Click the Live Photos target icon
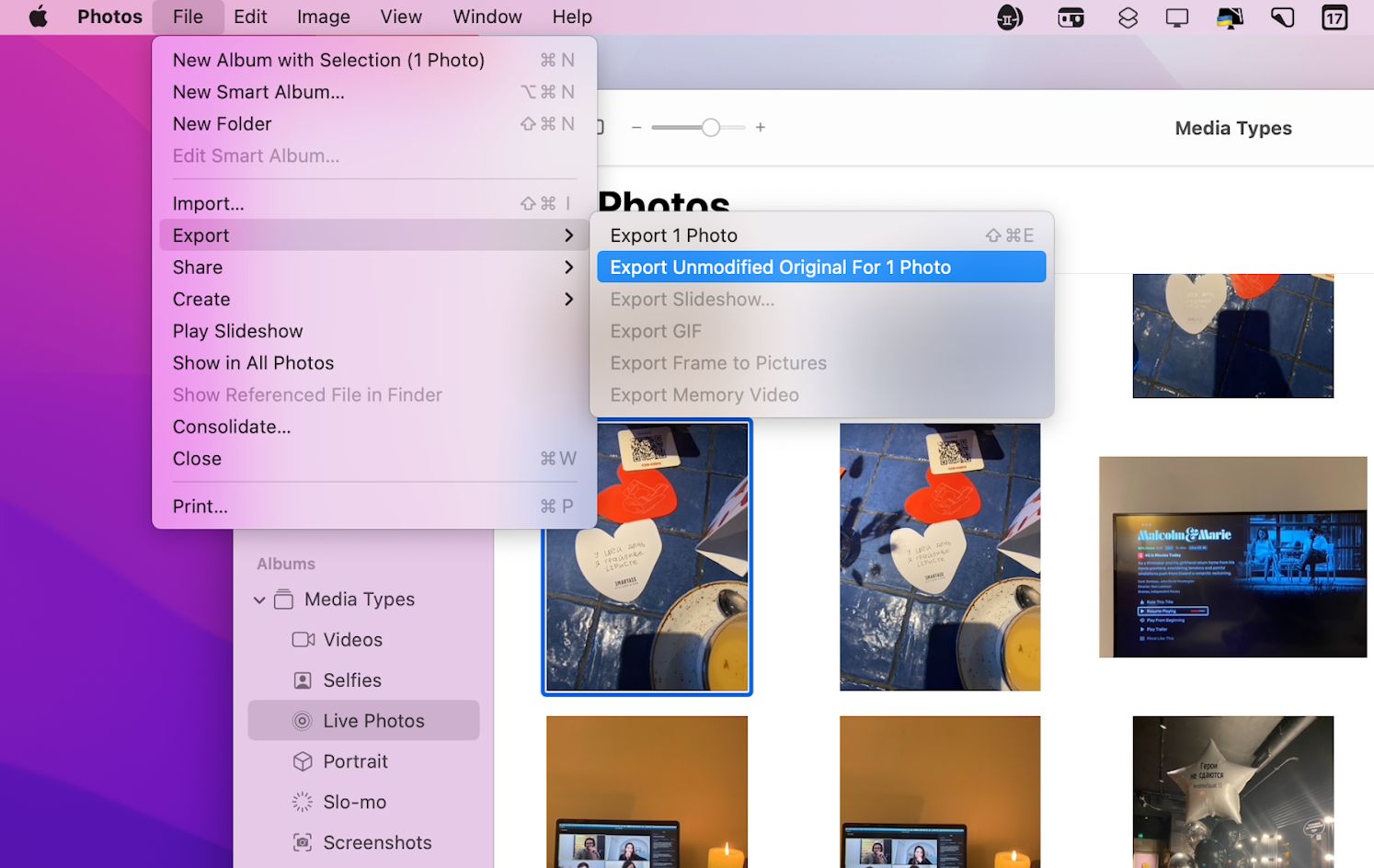 302,720
